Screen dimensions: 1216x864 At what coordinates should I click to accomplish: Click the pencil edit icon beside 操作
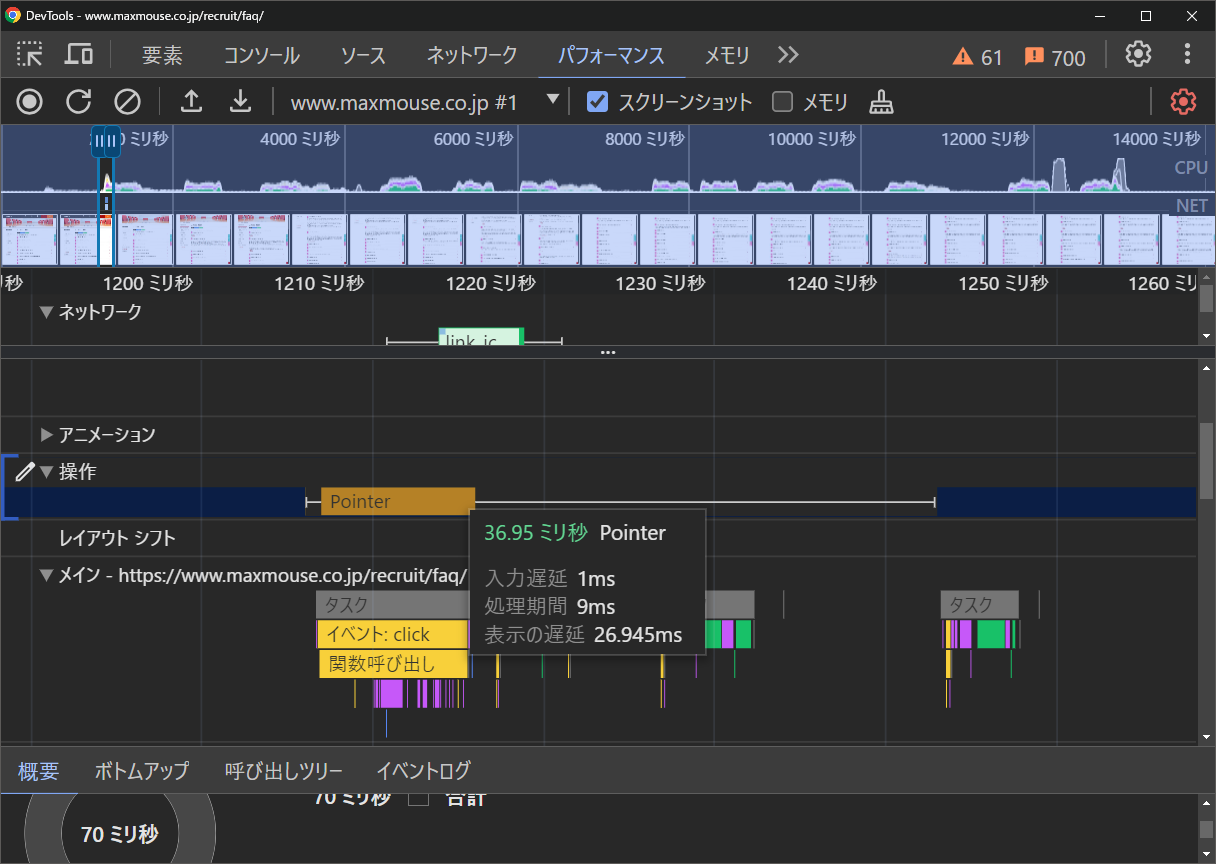[25, 471]
